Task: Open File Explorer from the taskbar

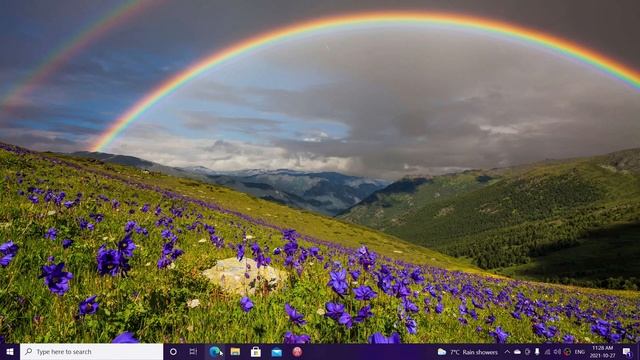Action: [x=235, y=351]
